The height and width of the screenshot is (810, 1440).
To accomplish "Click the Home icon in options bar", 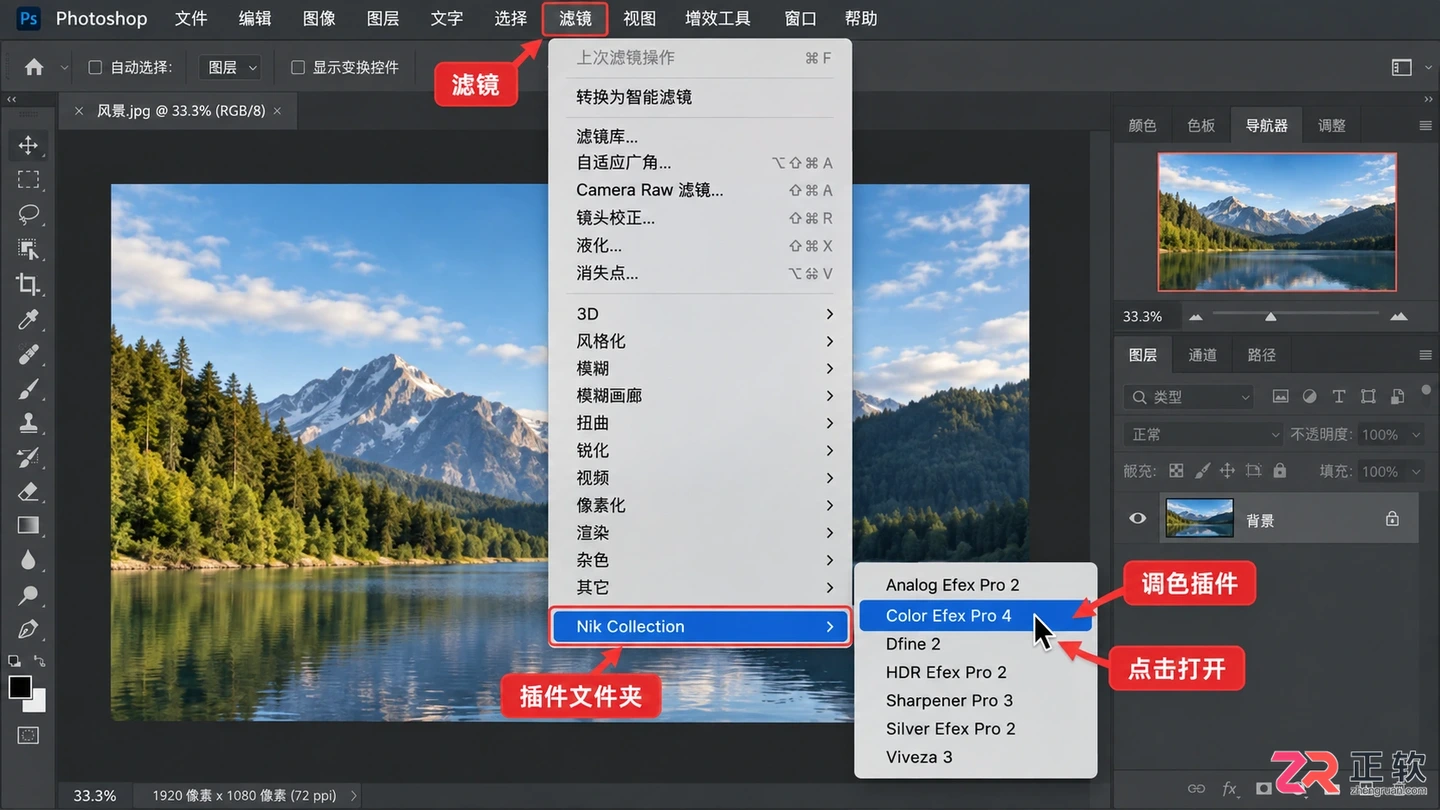I will point(34,67).
